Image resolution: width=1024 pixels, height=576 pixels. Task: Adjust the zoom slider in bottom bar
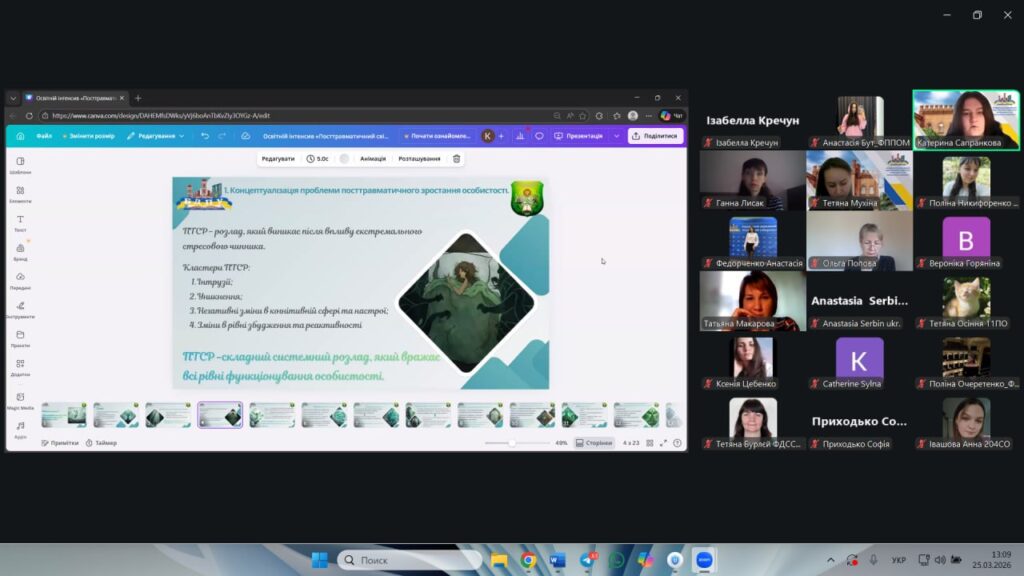pyautogui.click(x=512, y=443)
